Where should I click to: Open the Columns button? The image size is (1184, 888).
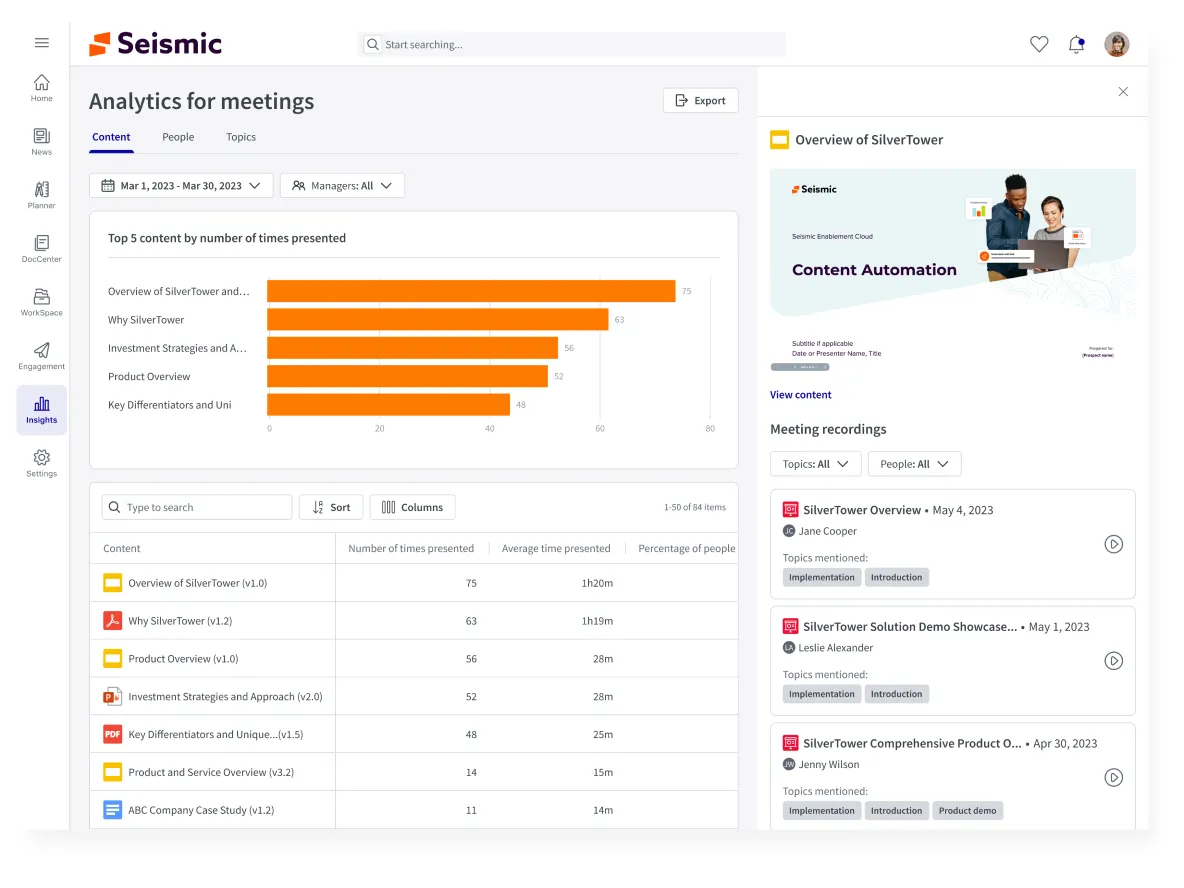412,507
